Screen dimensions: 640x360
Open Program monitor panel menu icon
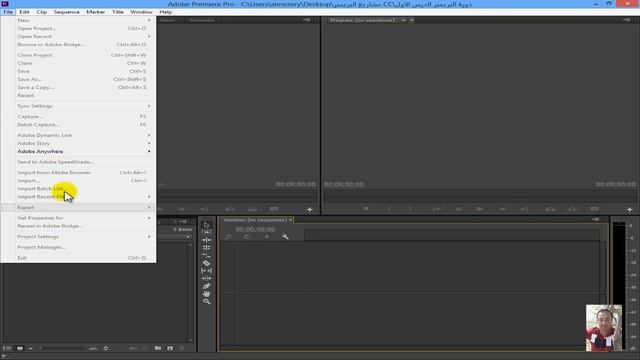(627, 20)
